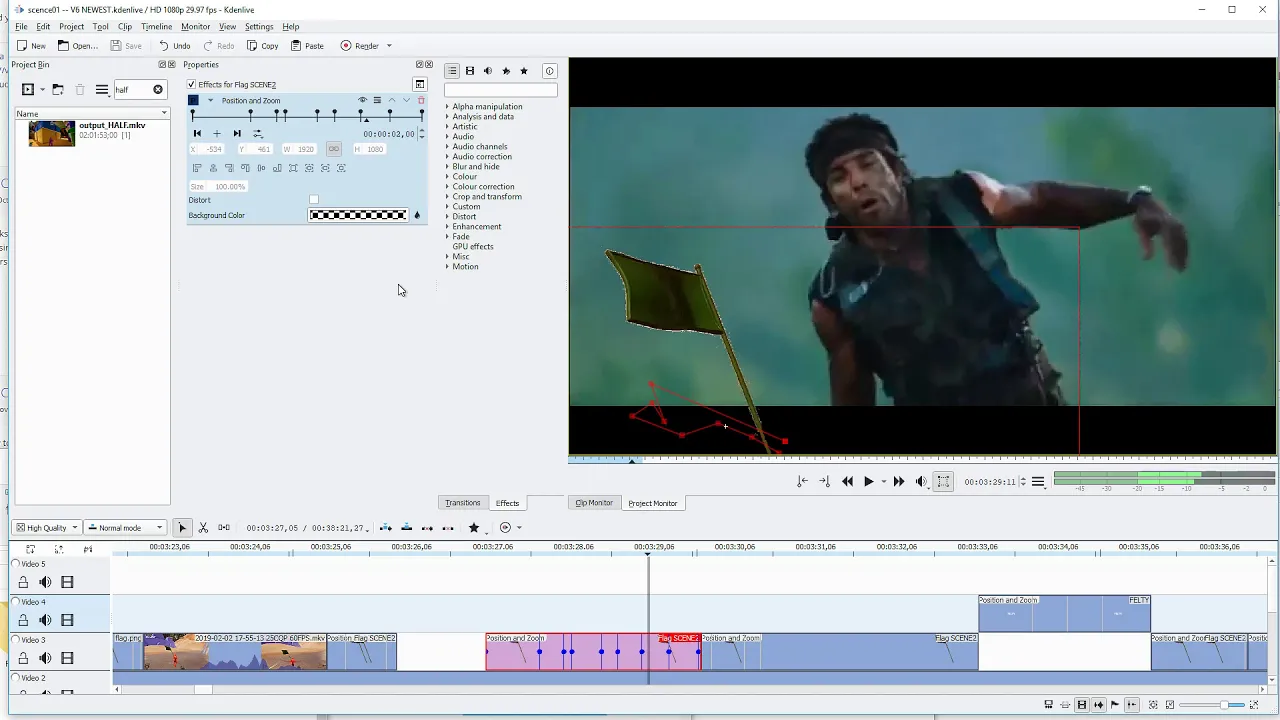Open the Background Color swatch
This screenshot has height=720, width=1280.
(358, 215)
